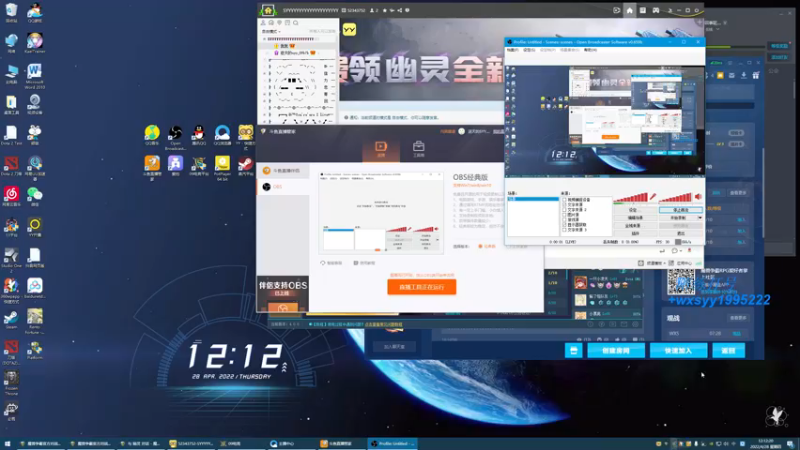Toggle the 图片源 source checkbox

[x=564, y=215]
